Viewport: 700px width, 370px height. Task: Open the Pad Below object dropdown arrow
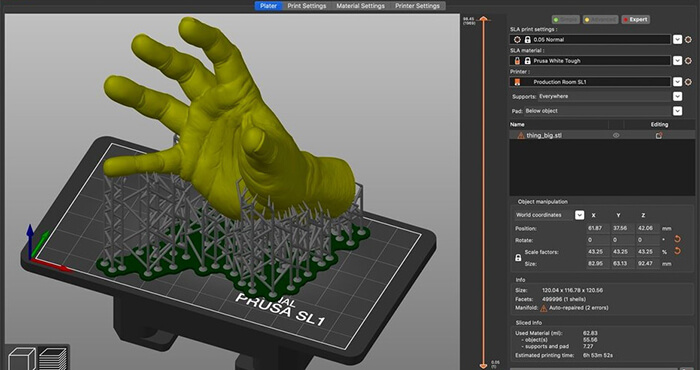coord(677,111)
